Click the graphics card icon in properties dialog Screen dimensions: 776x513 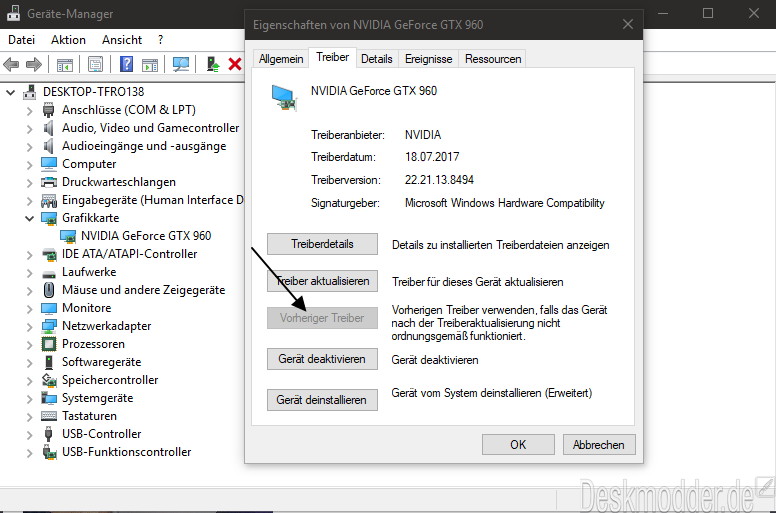pos(285,97)
